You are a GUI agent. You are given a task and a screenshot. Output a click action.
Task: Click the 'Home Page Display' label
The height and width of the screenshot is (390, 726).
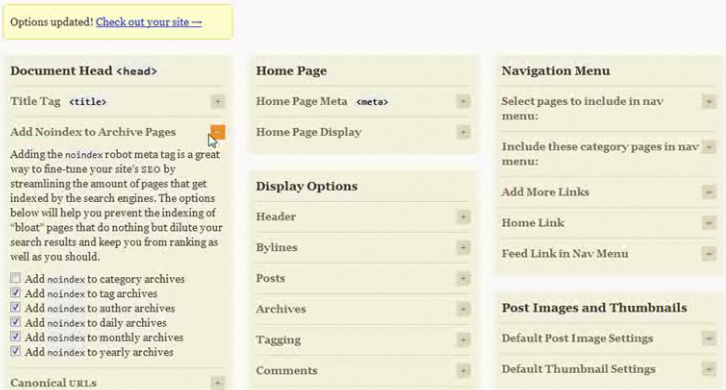[308, 132]
